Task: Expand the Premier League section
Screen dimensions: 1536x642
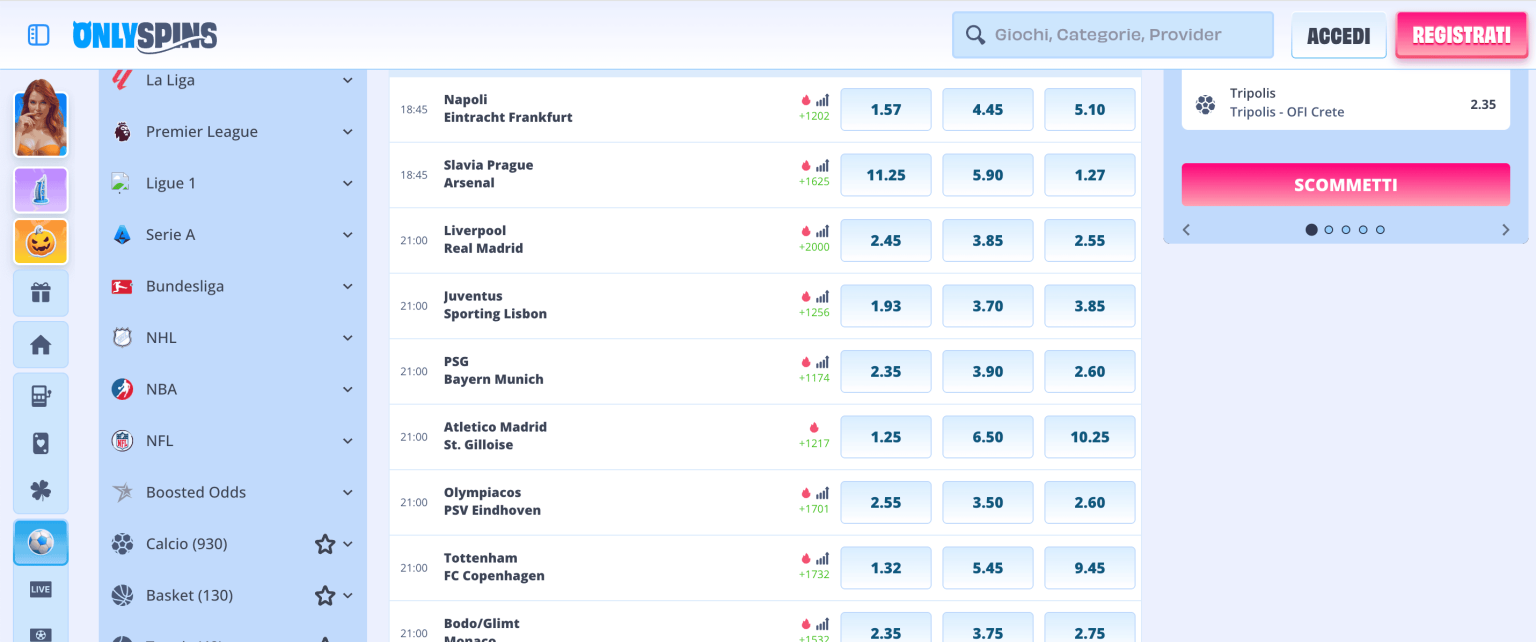Action: pyautogui.click(x=347, y=132)
